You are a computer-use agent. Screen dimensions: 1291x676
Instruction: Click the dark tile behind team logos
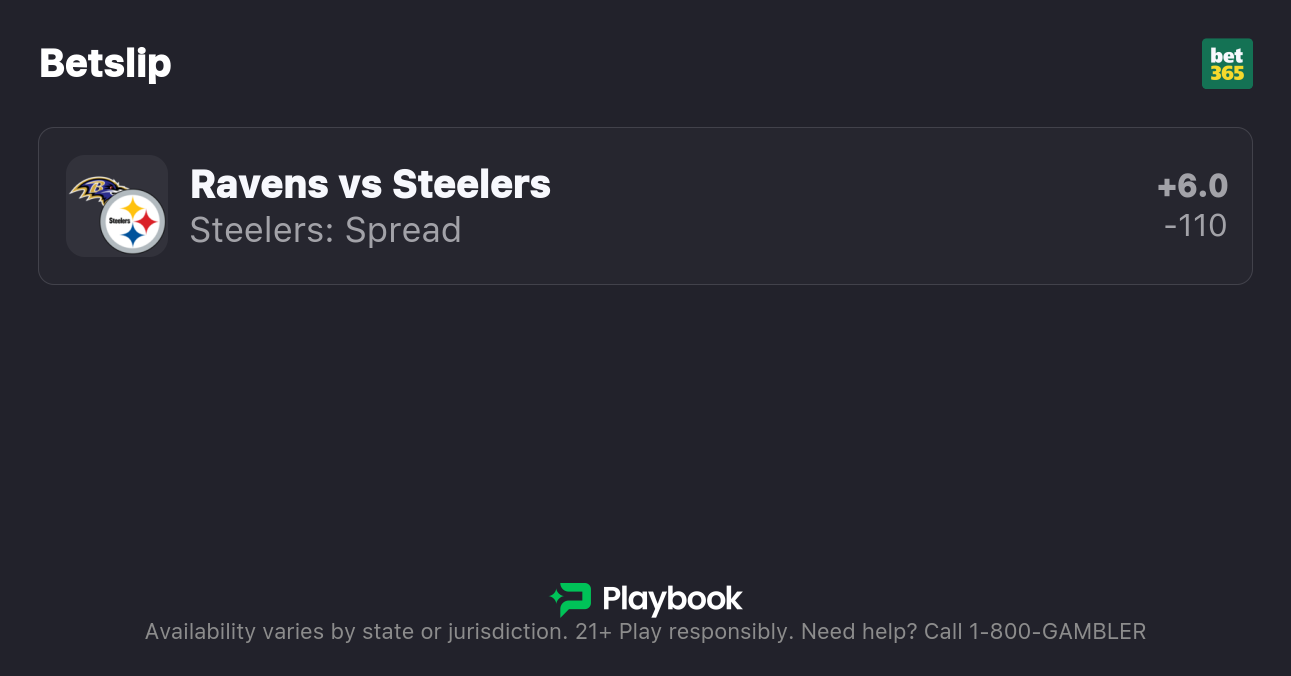click(82, 238)
